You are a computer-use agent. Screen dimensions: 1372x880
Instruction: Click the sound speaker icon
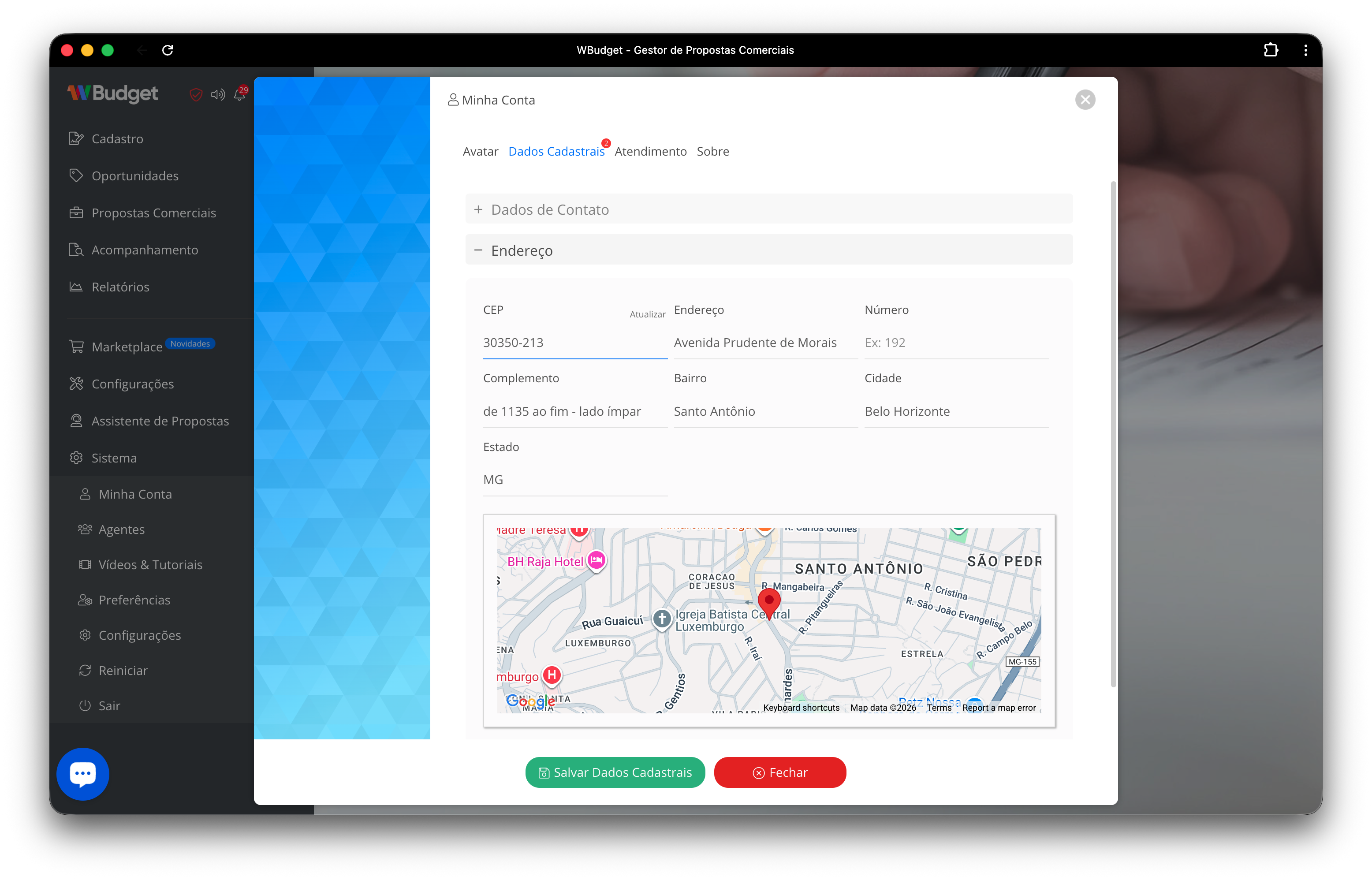pyautogui.click(x=217, y=95)
